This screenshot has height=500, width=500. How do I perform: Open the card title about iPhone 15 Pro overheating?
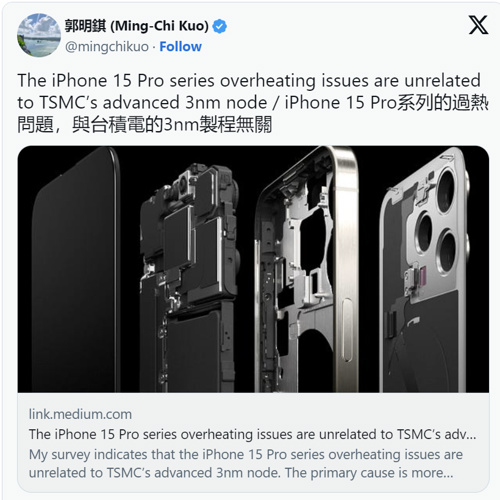(252, 434)
